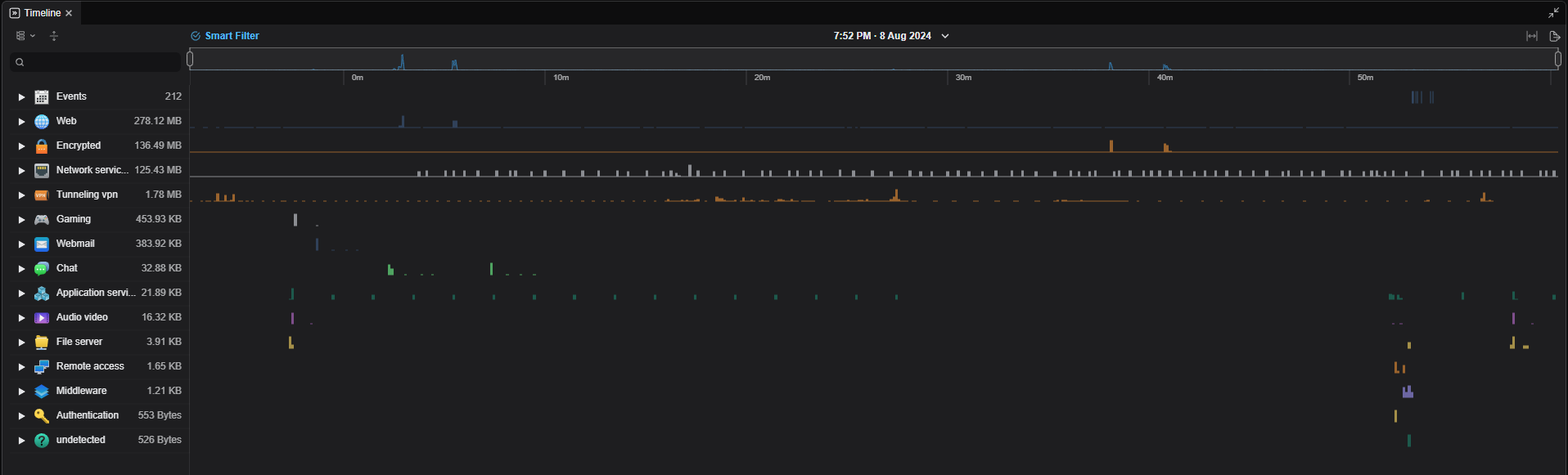Click the Web value 278.12 MB
The width and height of the screenshot is (1568, 475).
[x=158, y=121]
